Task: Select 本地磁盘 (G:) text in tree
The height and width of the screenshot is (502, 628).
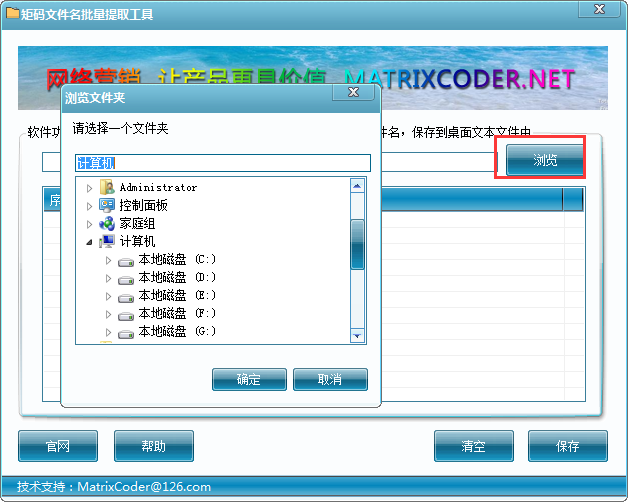Action: [x=177, y=331]
